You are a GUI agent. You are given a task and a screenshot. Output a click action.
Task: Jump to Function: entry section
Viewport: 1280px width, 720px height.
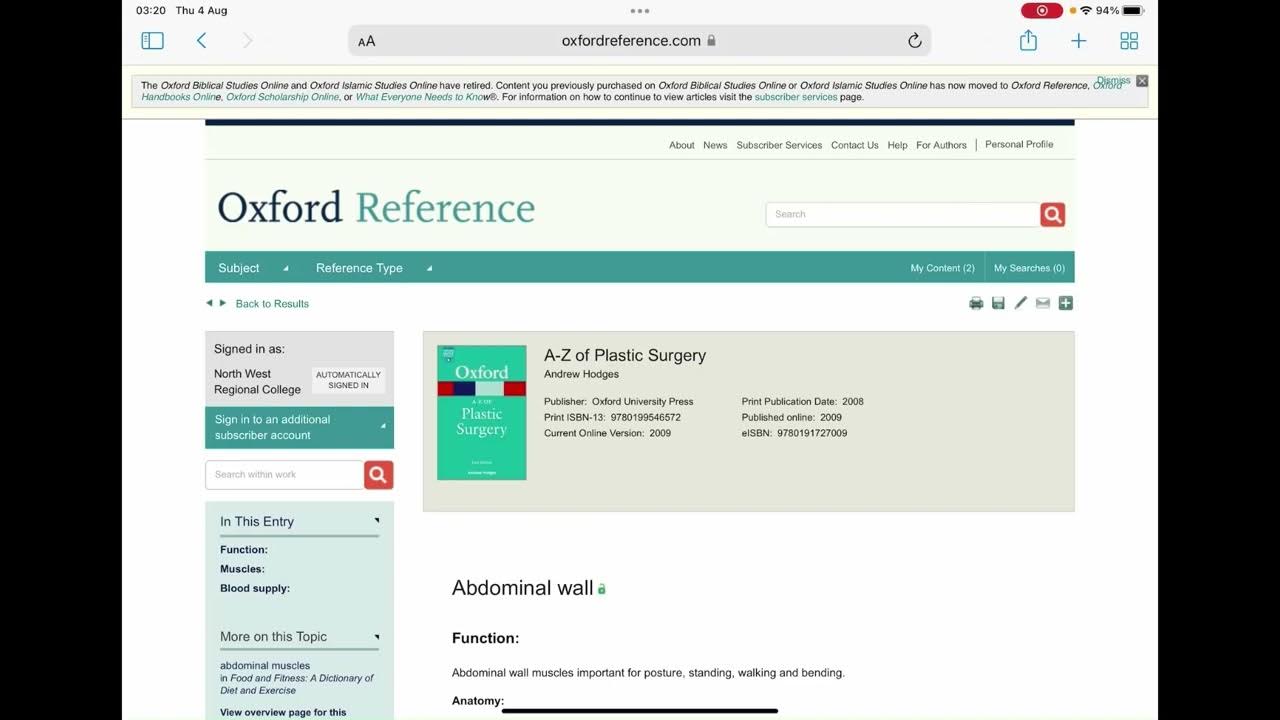244,550
